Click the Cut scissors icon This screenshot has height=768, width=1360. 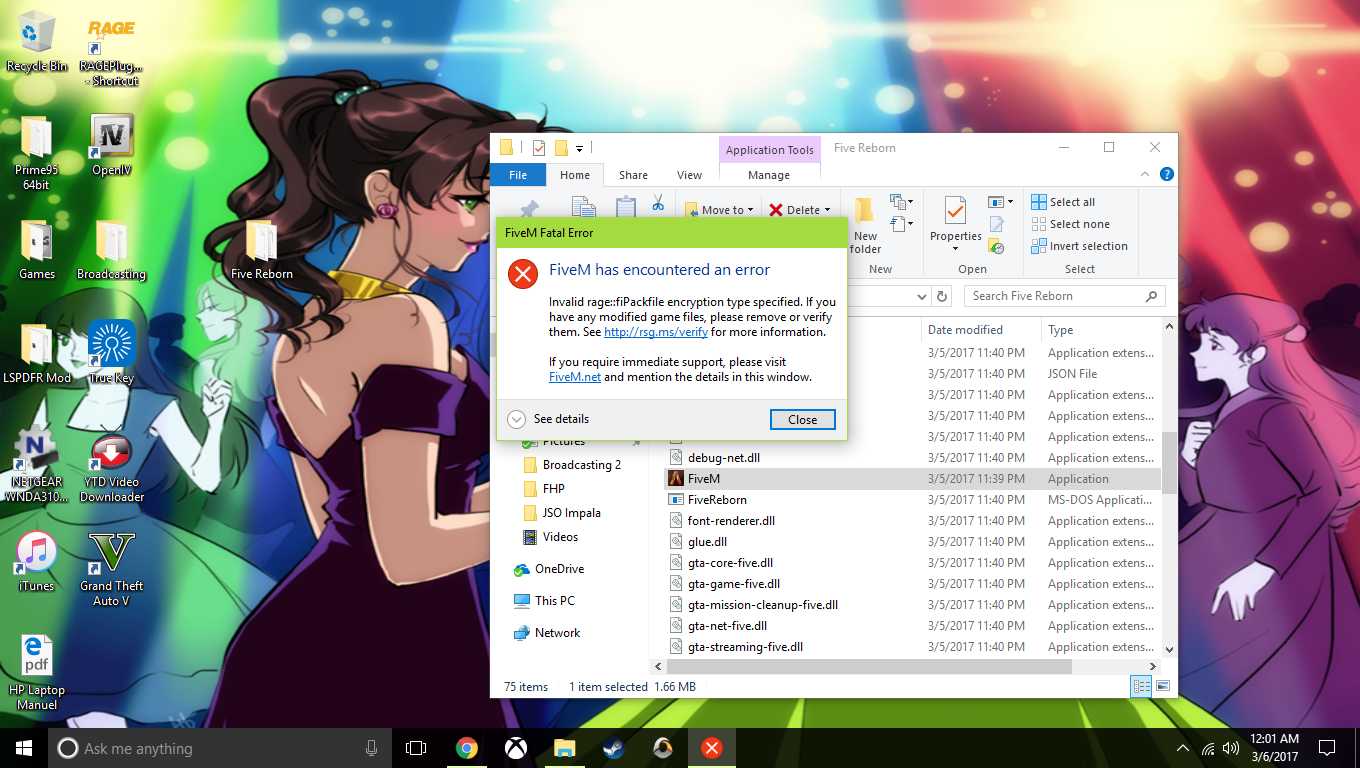click(658, 203)
